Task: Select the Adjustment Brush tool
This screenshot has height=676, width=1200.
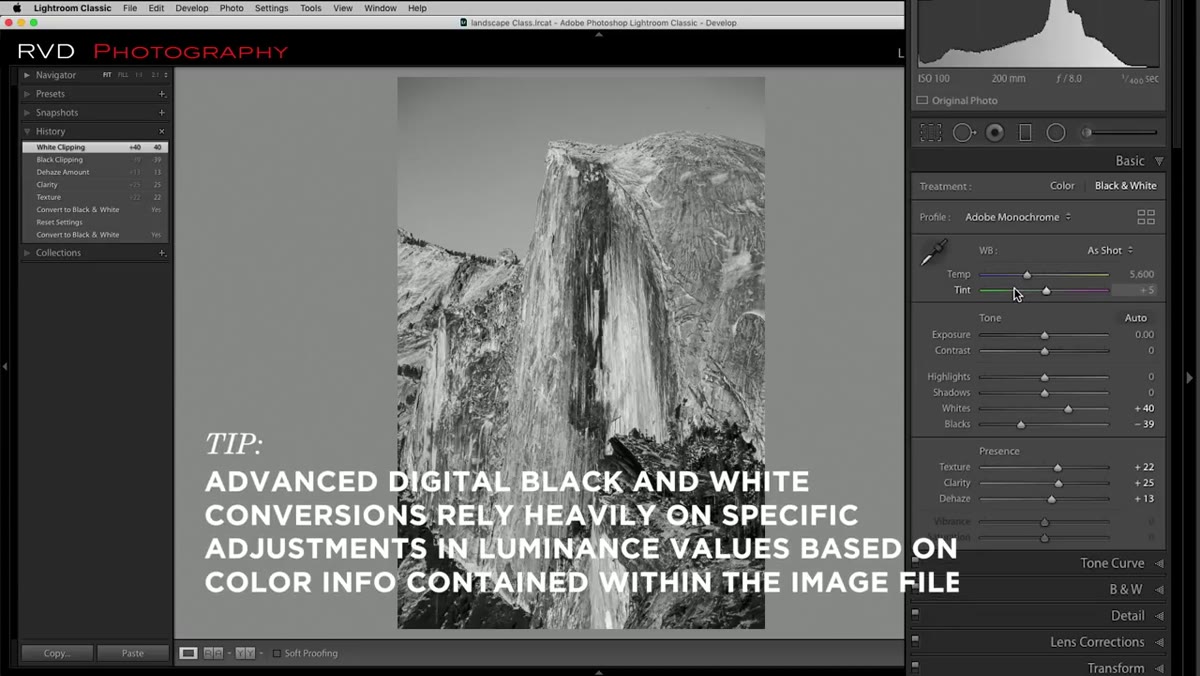Action: [x=1121, y=132]
